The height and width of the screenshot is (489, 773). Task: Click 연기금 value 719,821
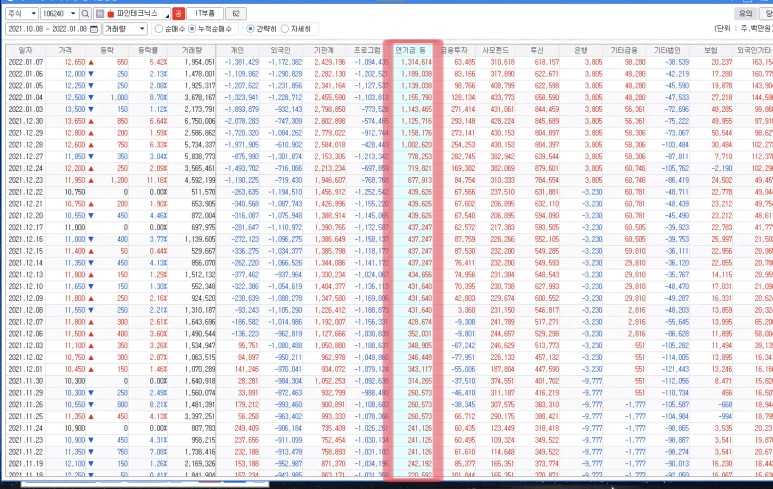point(420,169)
